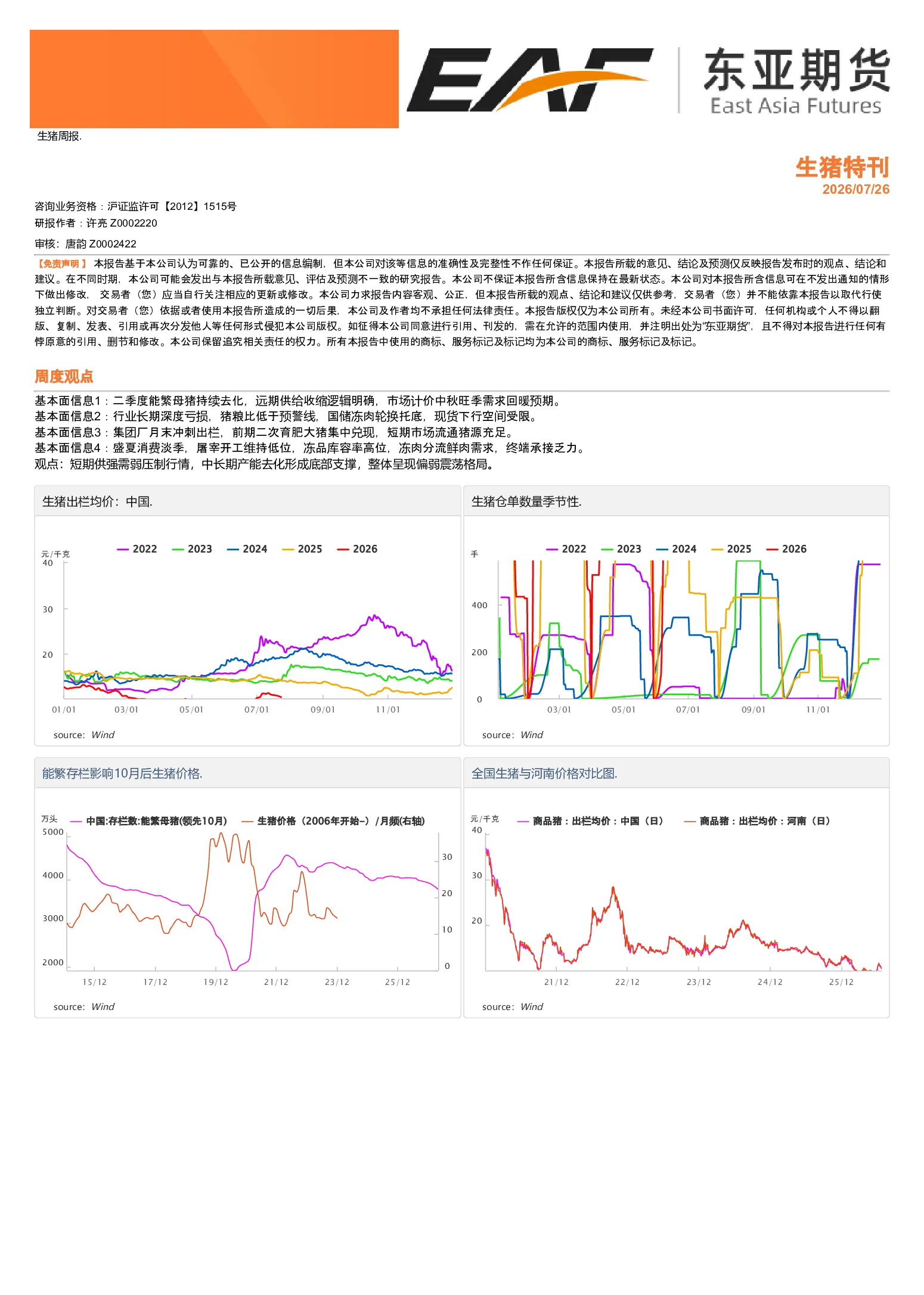Viewport: 924px width, 1295px height.
Task: Click the 基本面信息4 line
Action: click(310, 447)
